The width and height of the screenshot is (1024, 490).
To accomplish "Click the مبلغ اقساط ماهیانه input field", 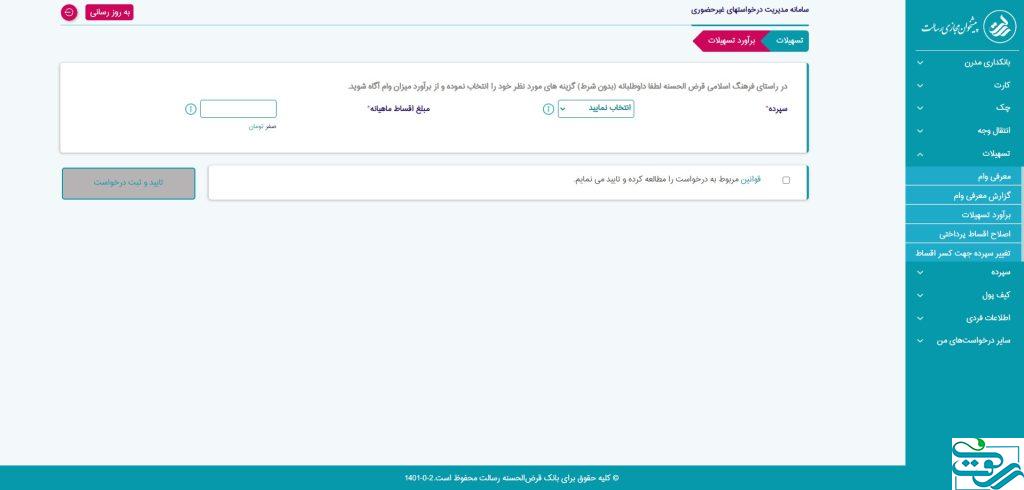I will coord(238,109).
